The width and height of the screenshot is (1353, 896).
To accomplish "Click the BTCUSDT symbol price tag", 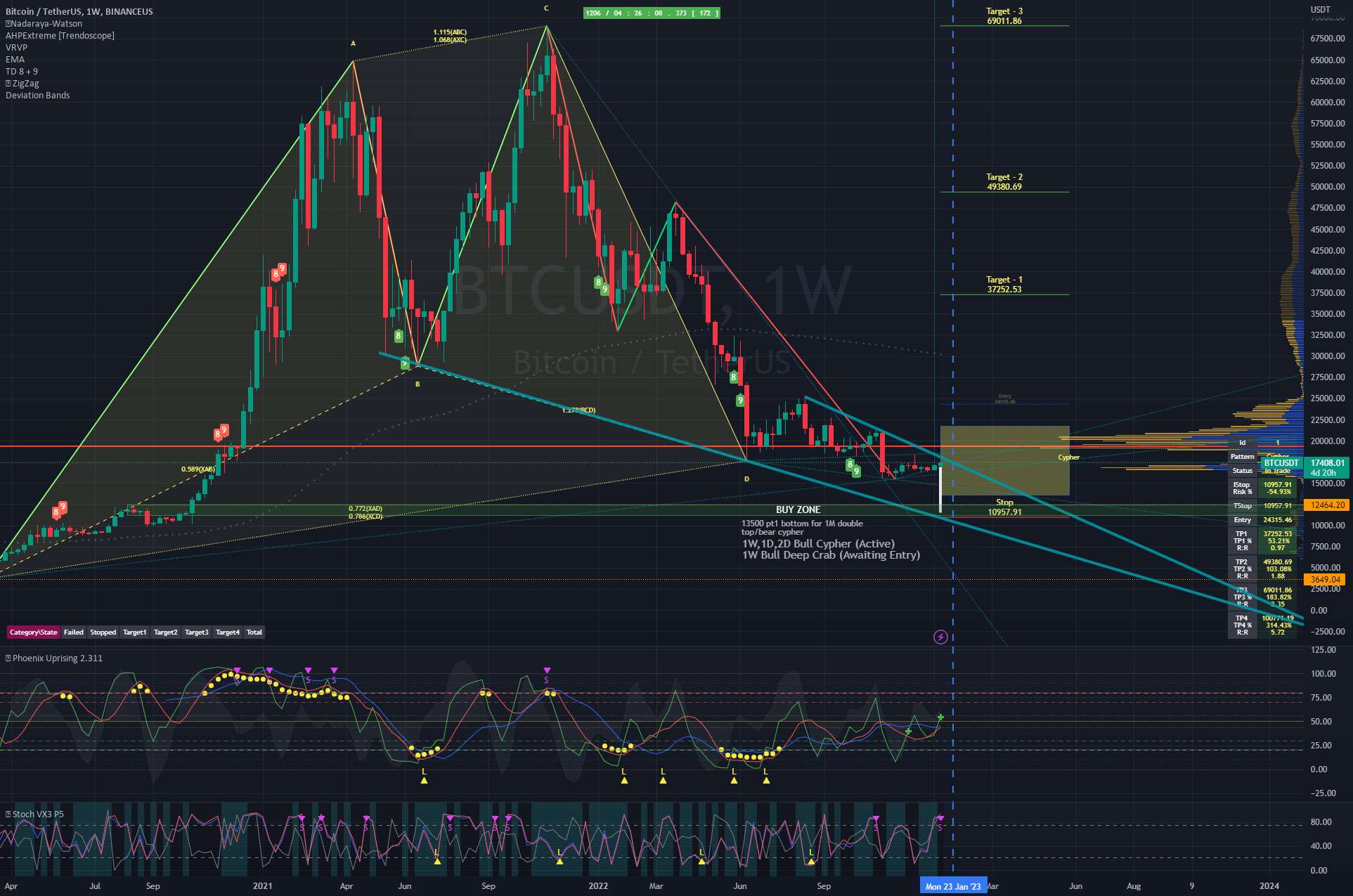I will pos(1281,463).
